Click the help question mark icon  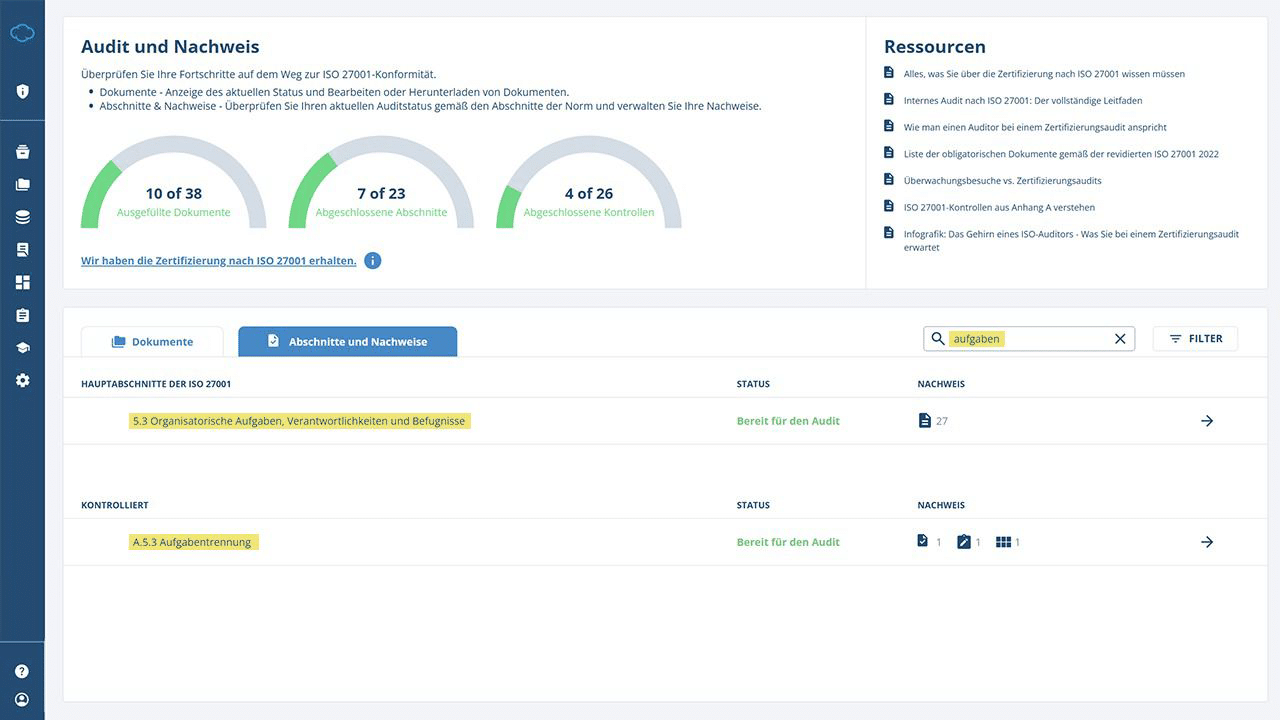tap(22, 671)
